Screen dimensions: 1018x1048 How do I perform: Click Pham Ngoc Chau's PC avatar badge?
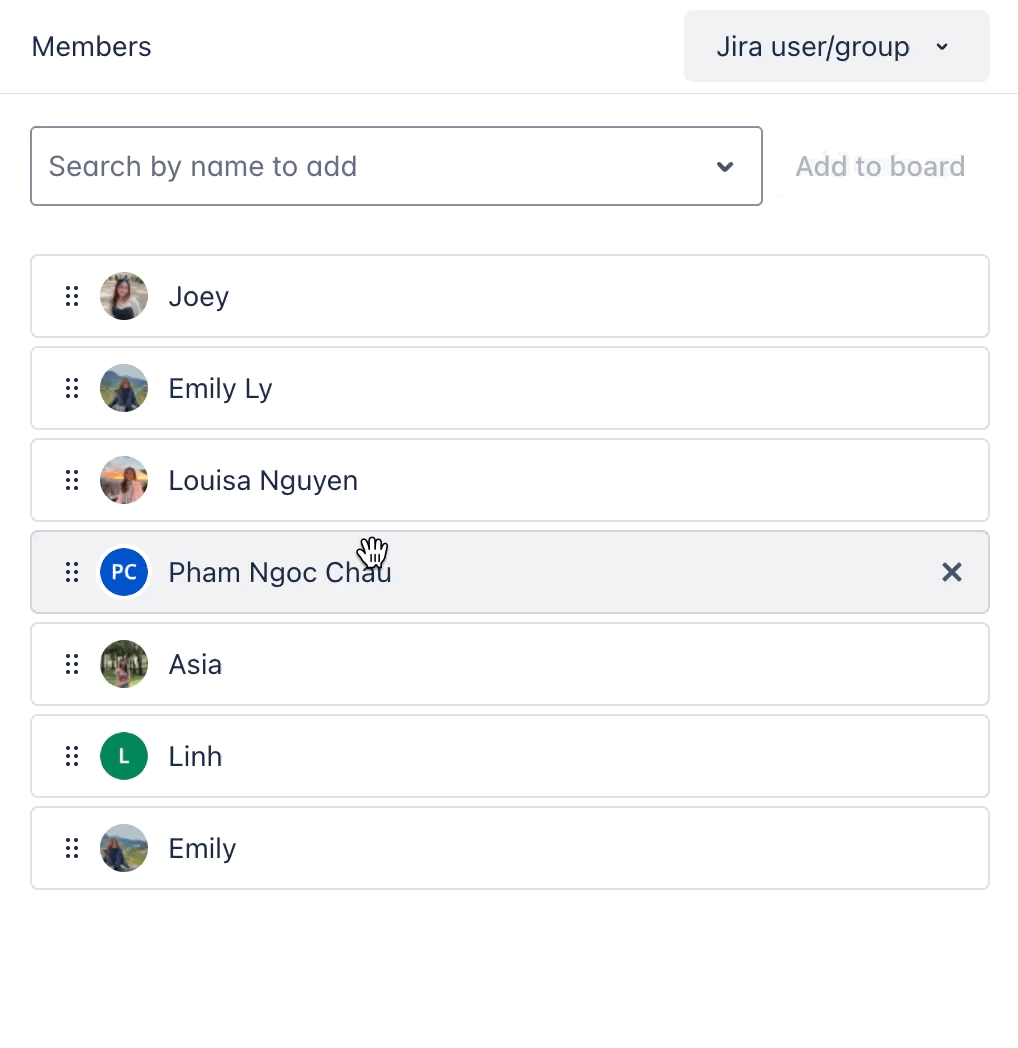coord(123,572)
